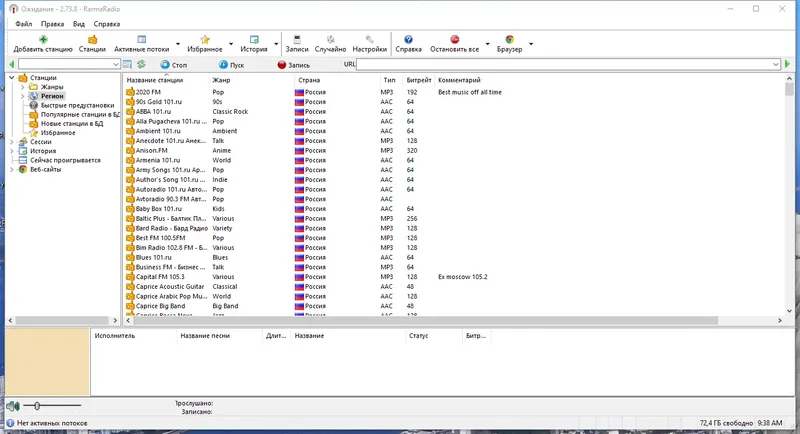The width and height of the screenshot is (800, 434).
Task: Click the station list vertical scrollbar thumb
Action: (x=789, y=89)
